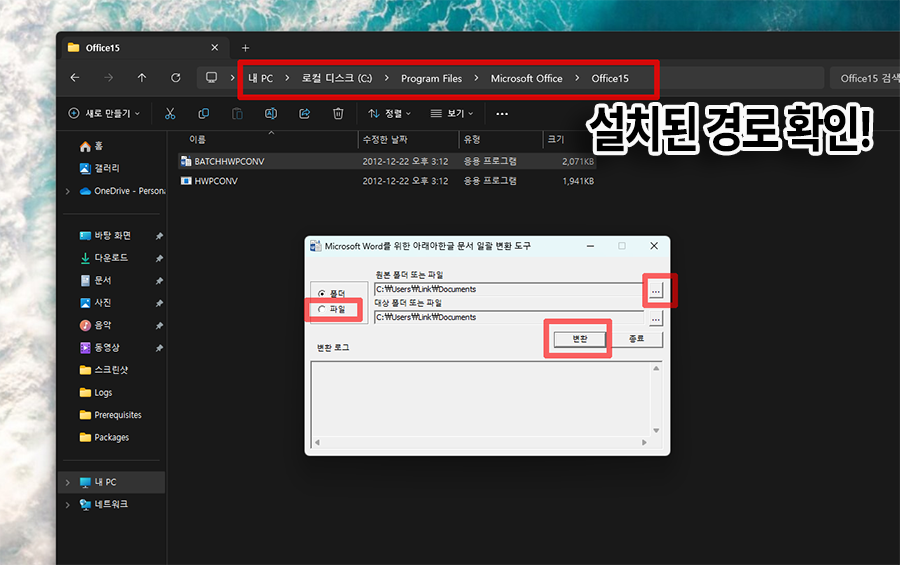Click the Share icon in toolbar
The width and height of the screenshot is (900, 565).
pos(305,114)
